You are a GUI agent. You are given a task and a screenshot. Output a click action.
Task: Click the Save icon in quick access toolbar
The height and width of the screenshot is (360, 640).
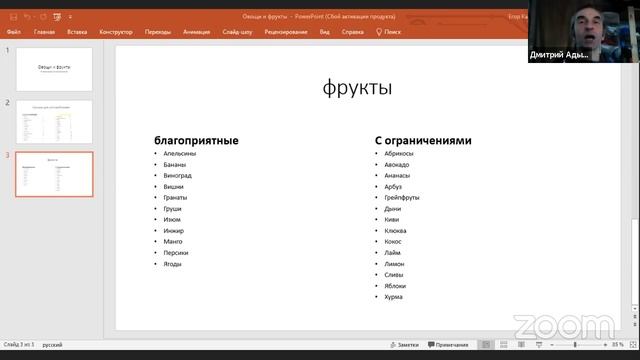[13, 17]
